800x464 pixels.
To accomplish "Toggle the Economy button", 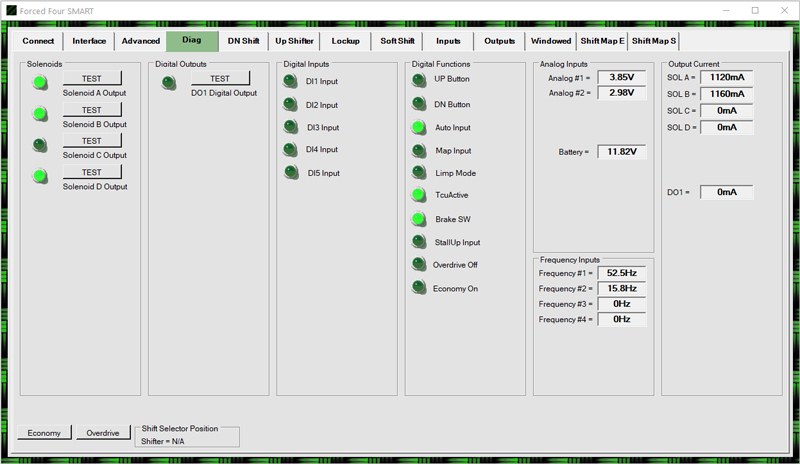I will [x=44, y=433].
